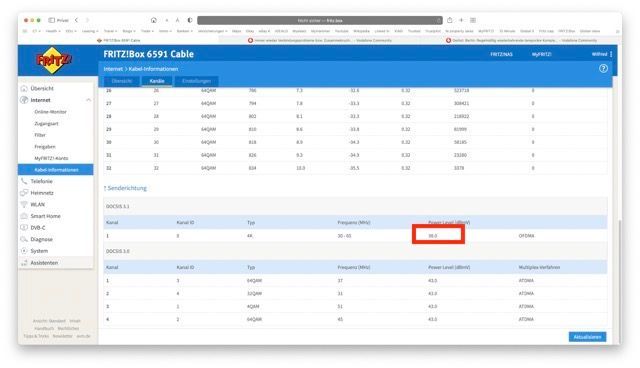Switch to FRITZ!Box 6591 Cable browser tab
The image size is (640, 368).
point(118,40)
